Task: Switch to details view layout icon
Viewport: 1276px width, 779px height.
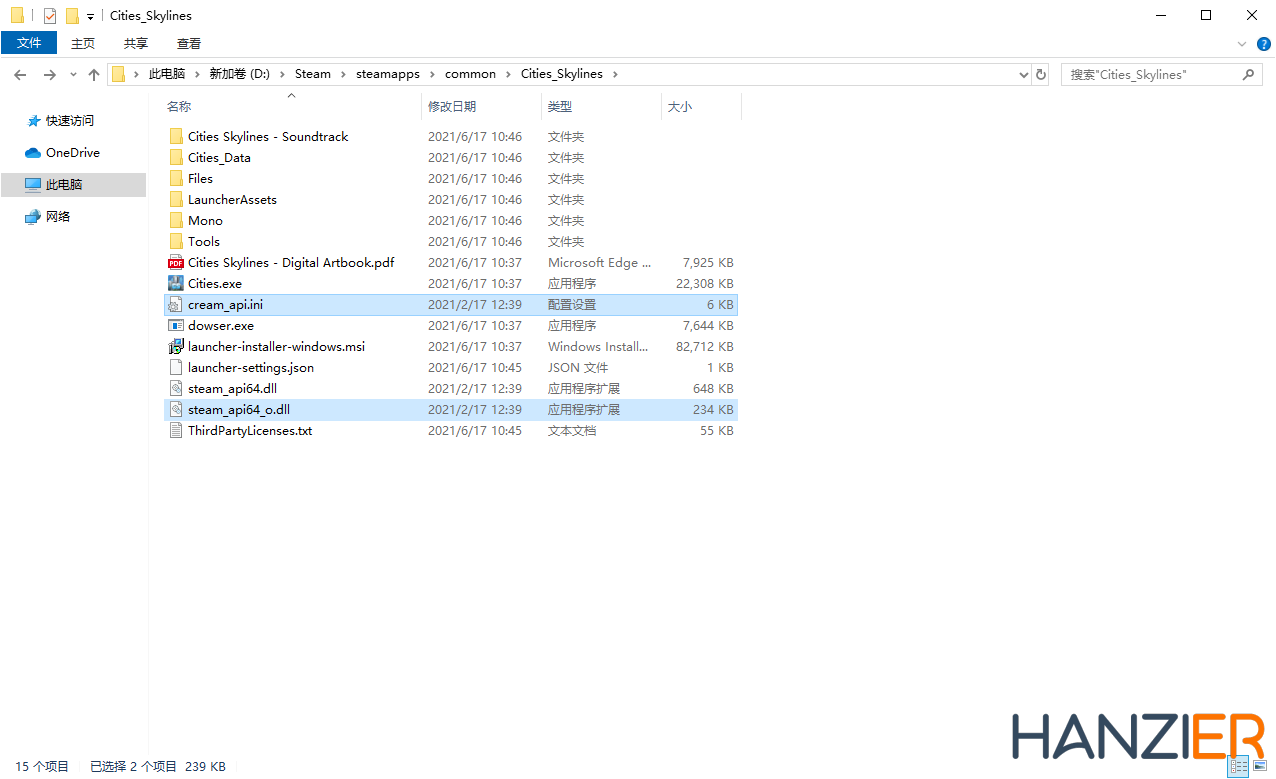Action: [x=1238, y=767]
